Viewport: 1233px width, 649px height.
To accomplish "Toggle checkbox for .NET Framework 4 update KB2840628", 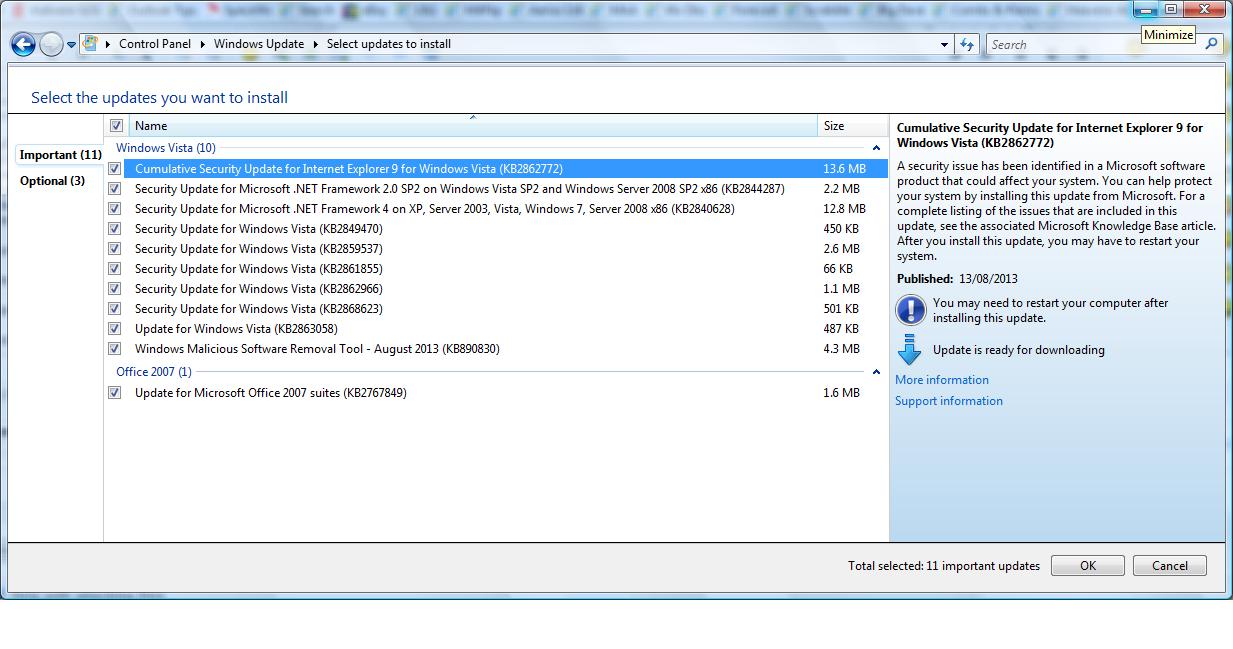I will click(x=114, y=209).
